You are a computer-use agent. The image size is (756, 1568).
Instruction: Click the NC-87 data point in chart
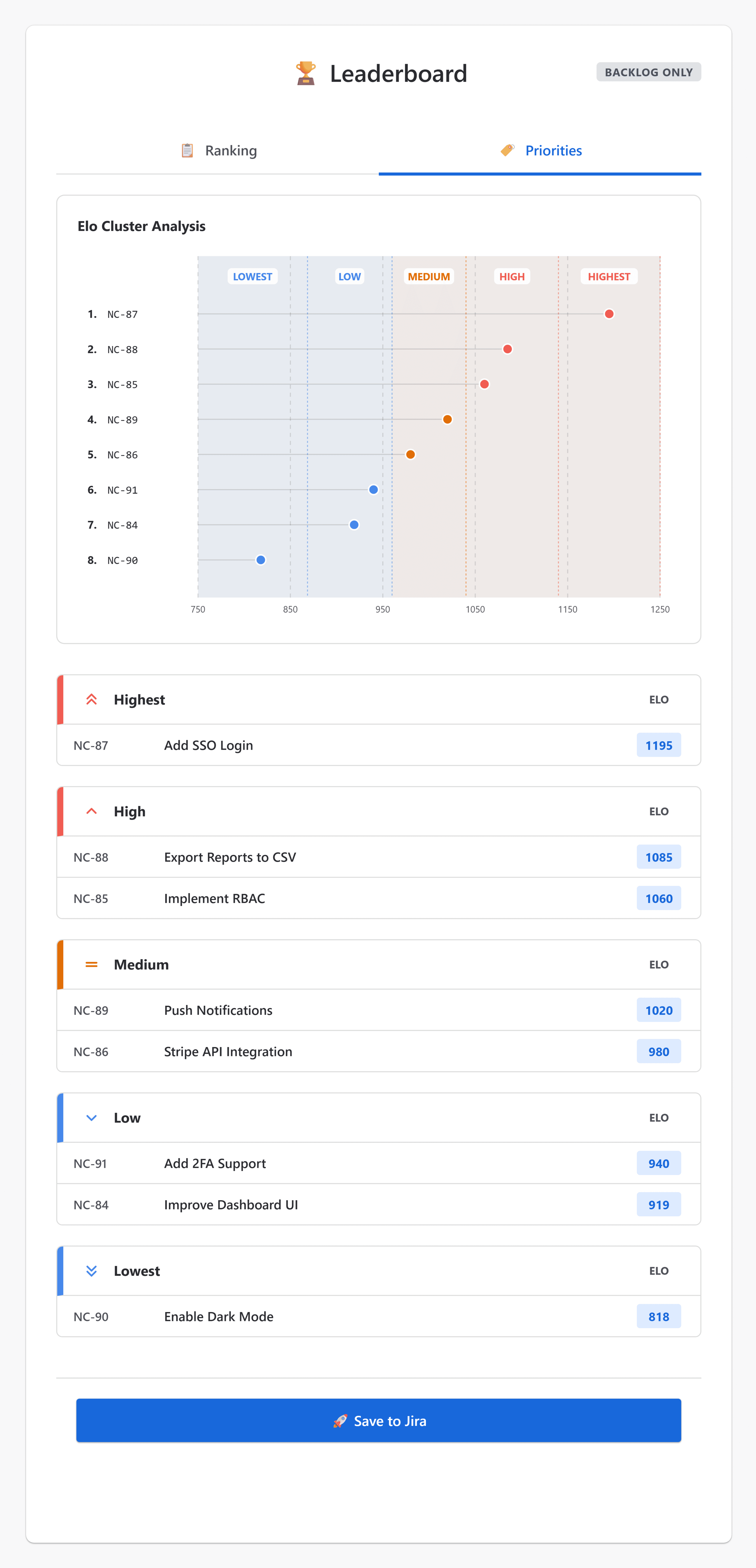609,314
